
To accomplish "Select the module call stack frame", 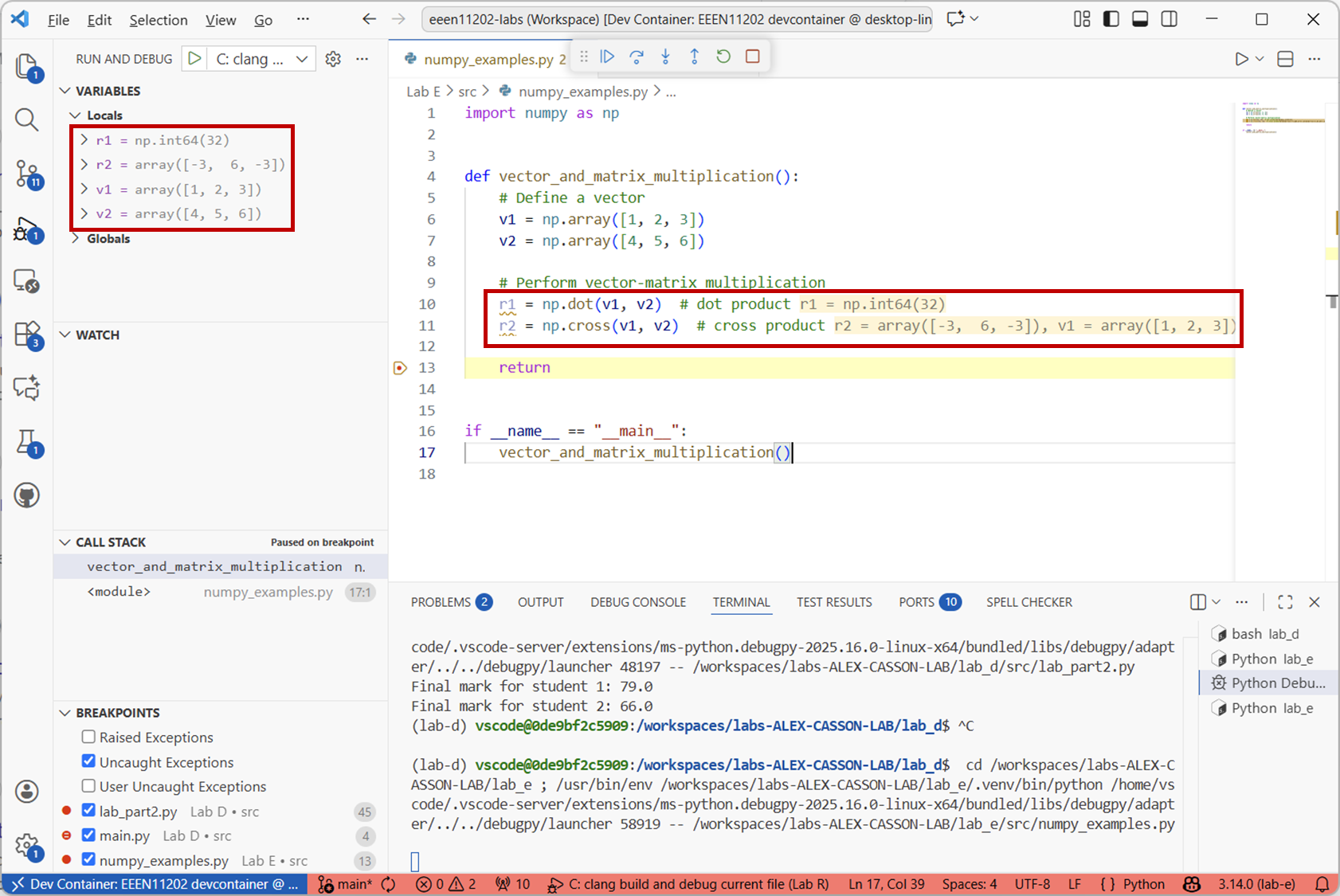I will (x=120, y=592).
